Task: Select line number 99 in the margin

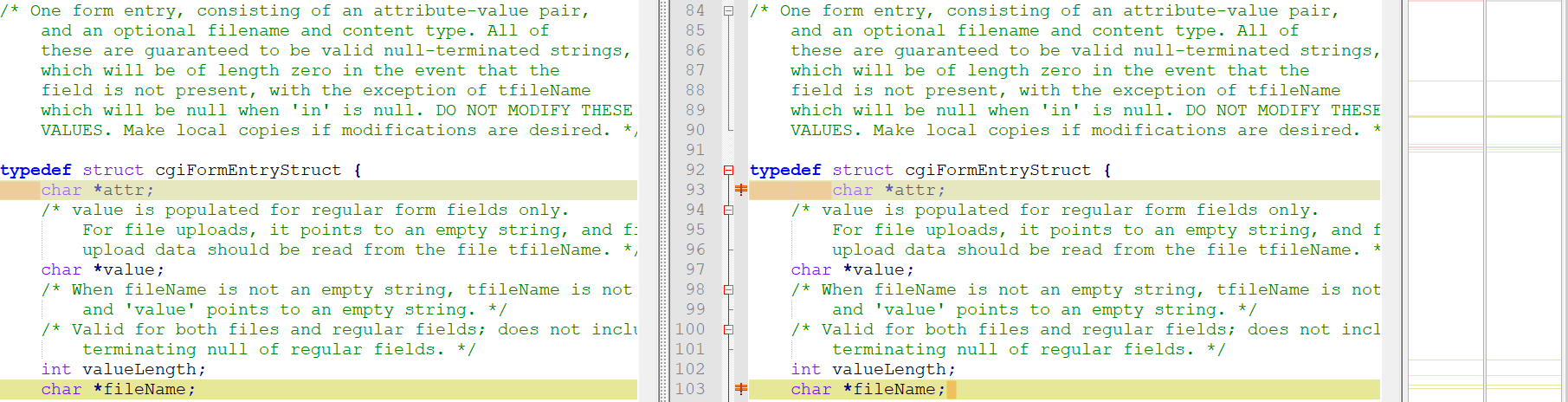Action: [x=695, y=309]
